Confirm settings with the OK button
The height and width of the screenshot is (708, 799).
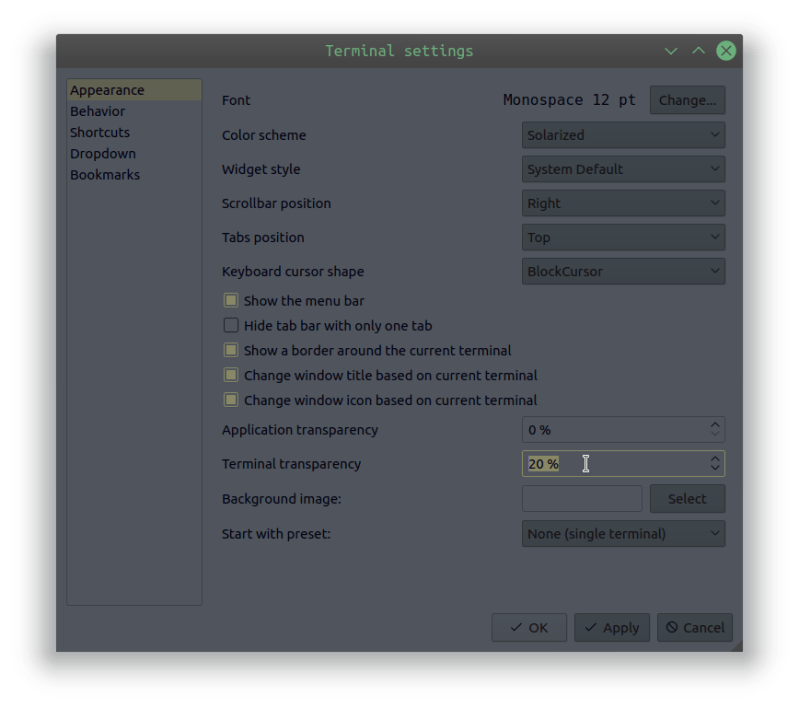(529, 627)
